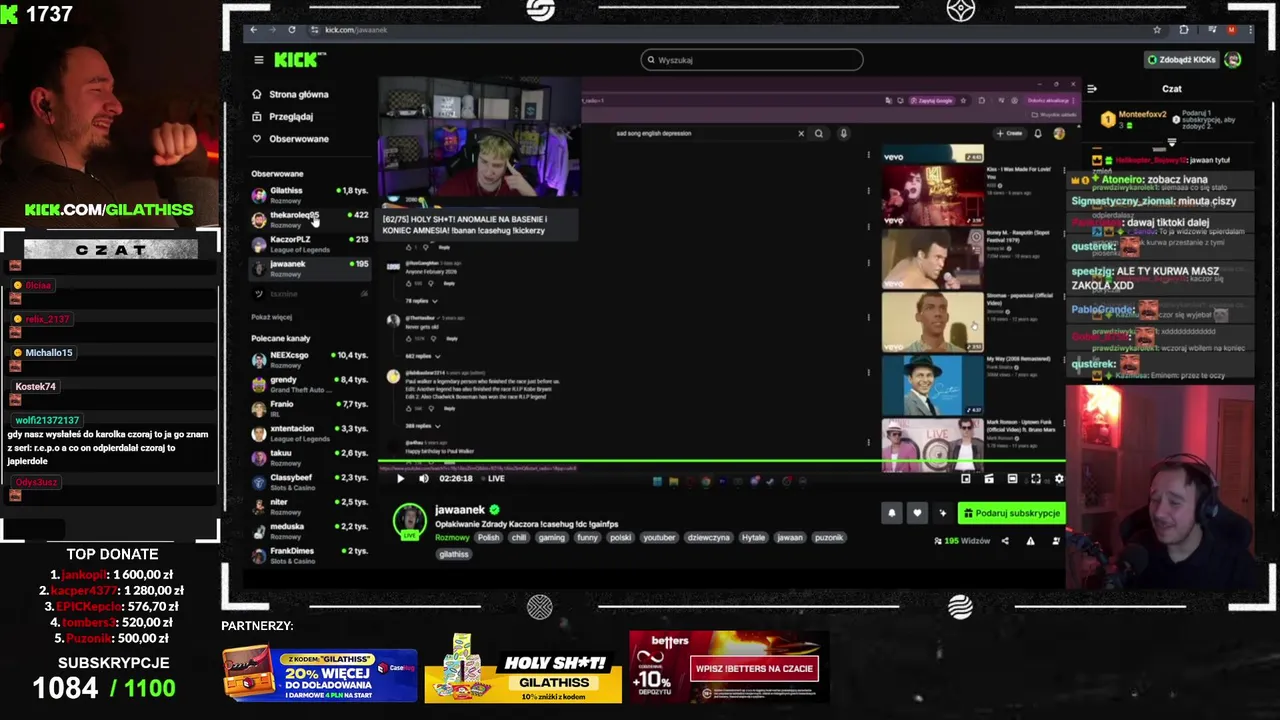Select the gilathiss stream tag
Image resolution: width=1280 pixels, height=720 pixels.
453,554
